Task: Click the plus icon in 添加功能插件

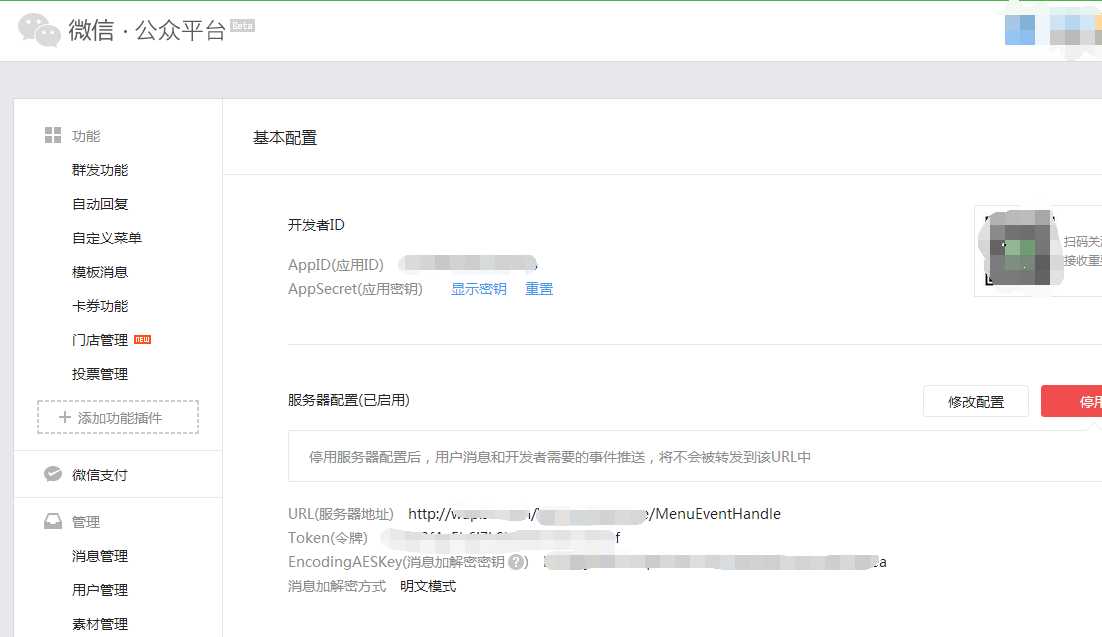Action: (65, 417)
